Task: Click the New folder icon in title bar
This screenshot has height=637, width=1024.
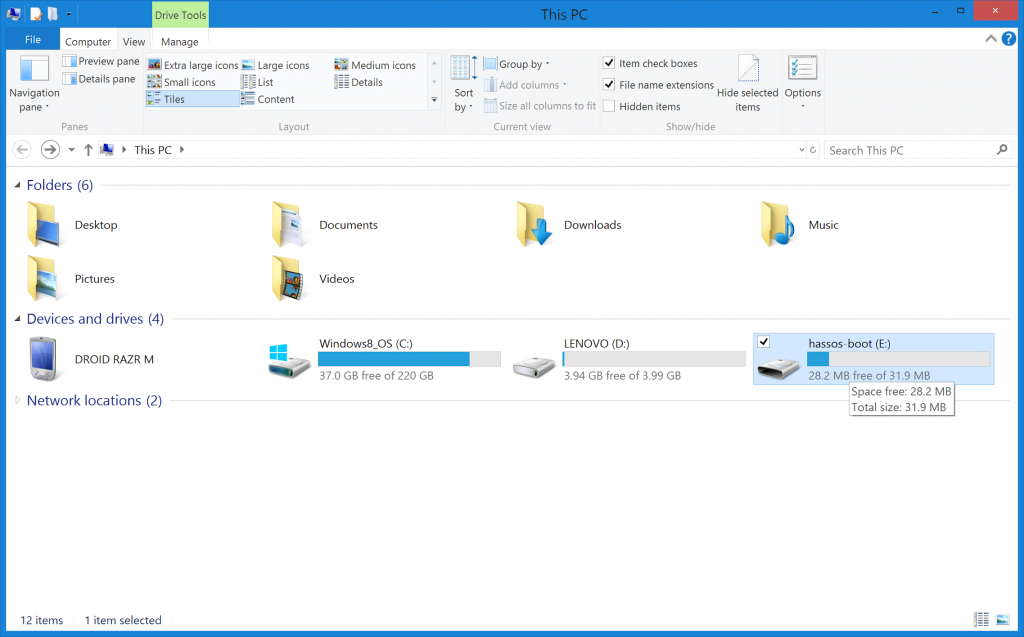Action: pyautogui.click(x=53, y=14)
